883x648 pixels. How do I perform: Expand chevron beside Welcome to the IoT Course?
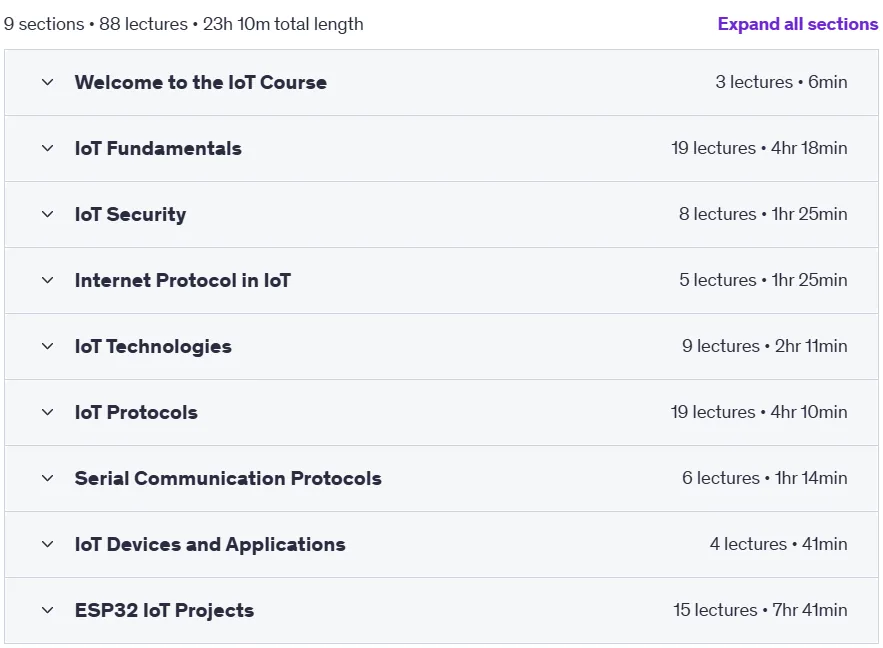tap(48, 82)
